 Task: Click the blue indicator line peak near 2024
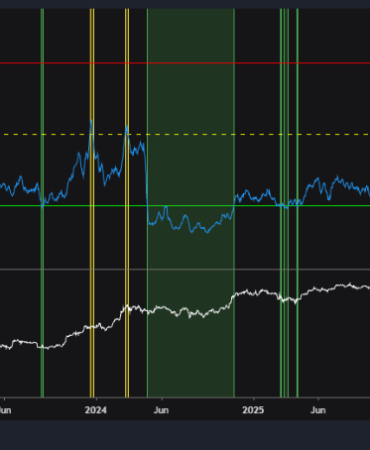pyautogui.click(x=91, y=122)
